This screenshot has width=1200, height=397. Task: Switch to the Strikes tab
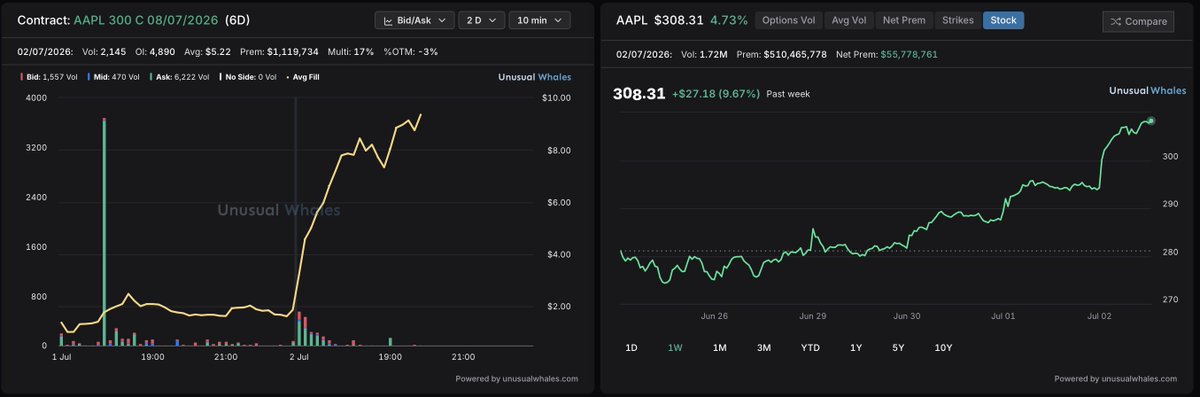click(x=957, y=20)
